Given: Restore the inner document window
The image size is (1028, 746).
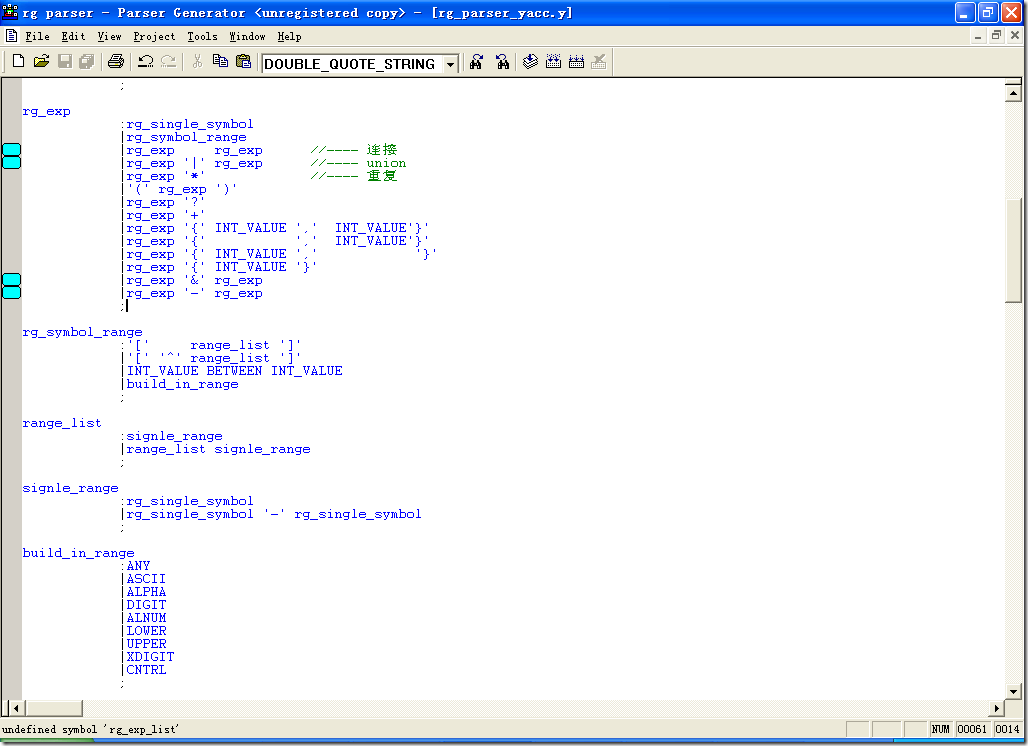Looking at the screenshot, I should (996, 36).
